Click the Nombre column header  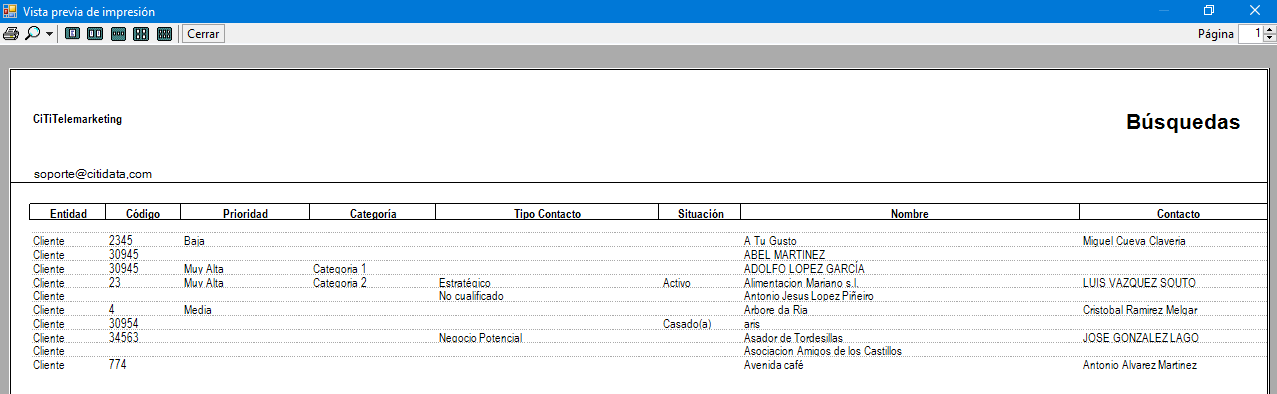point(910,213)
